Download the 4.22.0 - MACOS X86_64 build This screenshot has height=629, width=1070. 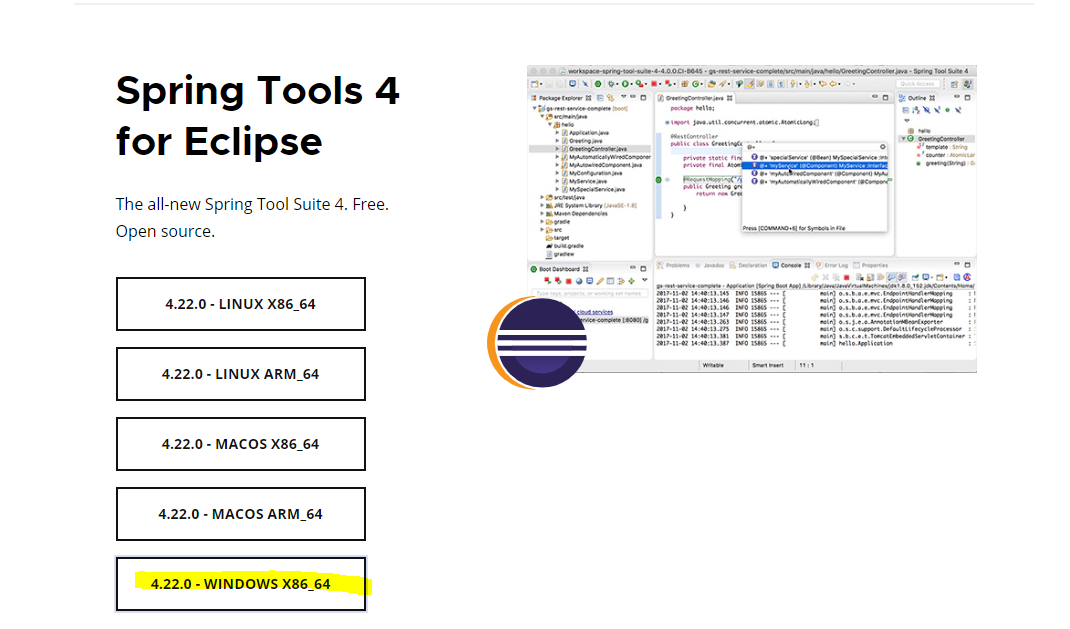(x=241, y=444)
